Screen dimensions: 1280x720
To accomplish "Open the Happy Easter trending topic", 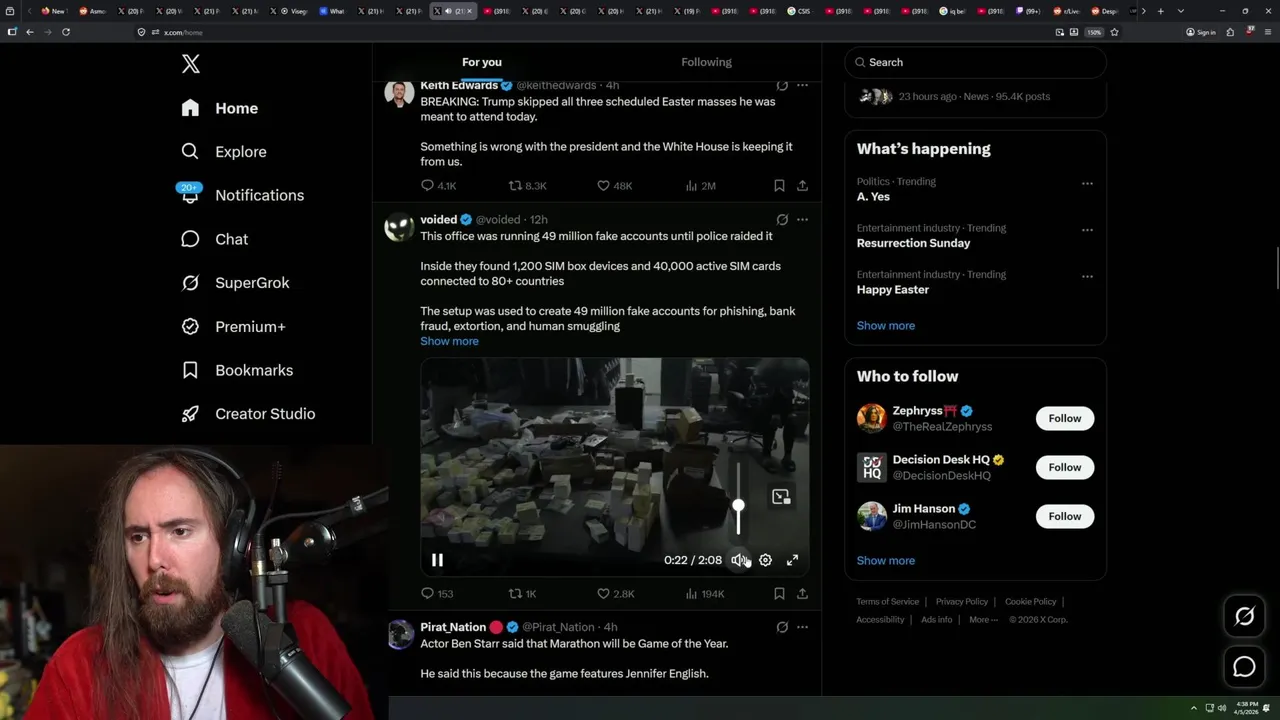I will point(893,289).
